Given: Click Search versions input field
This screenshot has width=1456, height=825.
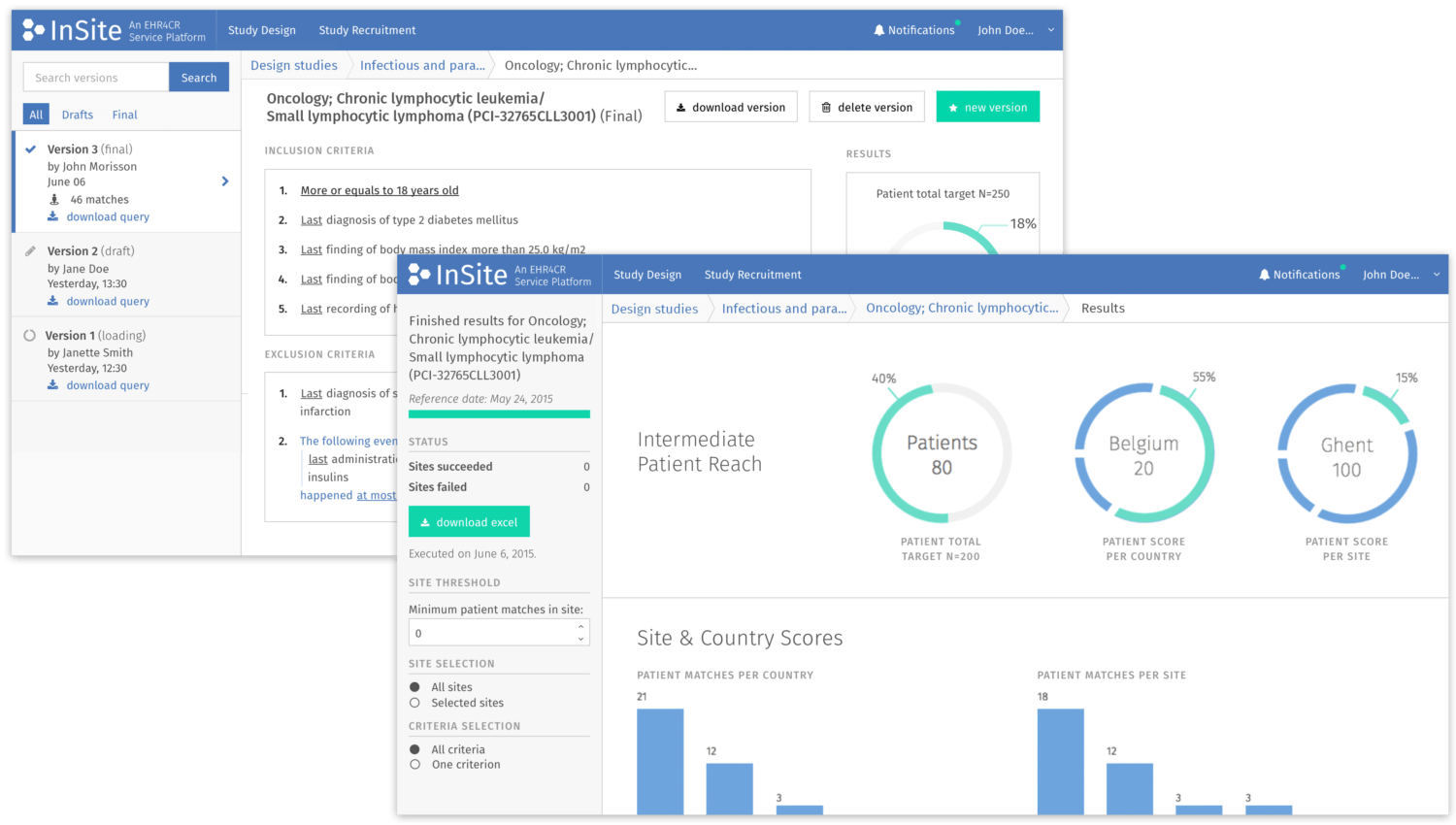Looking at the screenshot, I should (x=96, y=78).
